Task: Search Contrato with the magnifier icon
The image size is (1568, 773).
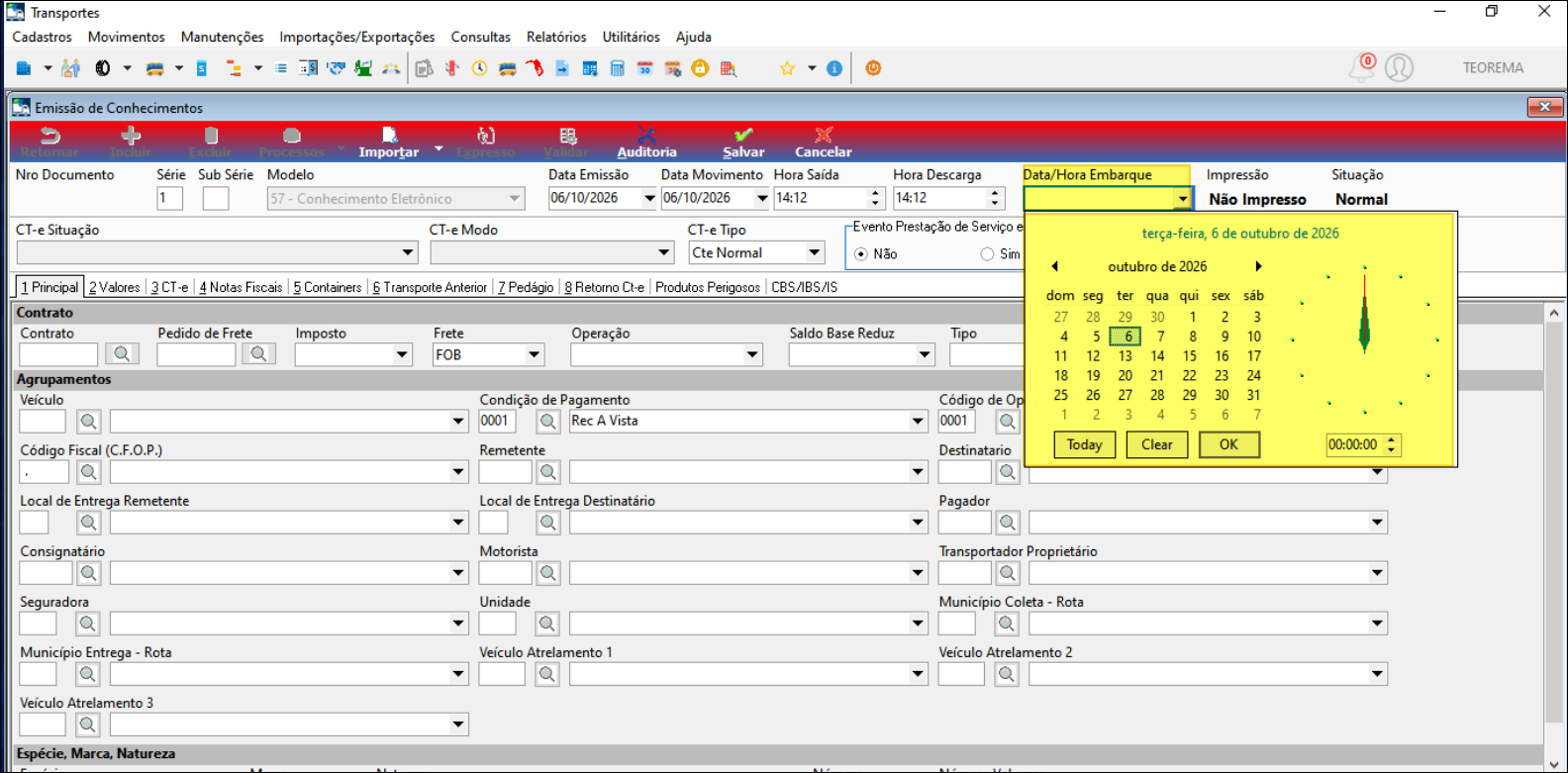Action: 121,353
